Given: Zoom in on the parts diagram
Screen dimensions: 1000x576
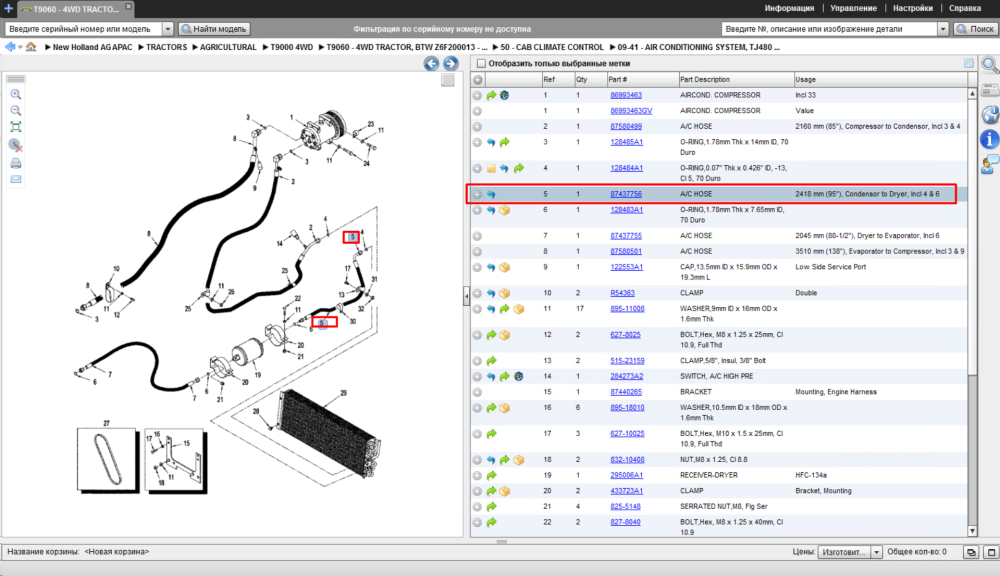Looking at the screenshot, I should 16,94.
